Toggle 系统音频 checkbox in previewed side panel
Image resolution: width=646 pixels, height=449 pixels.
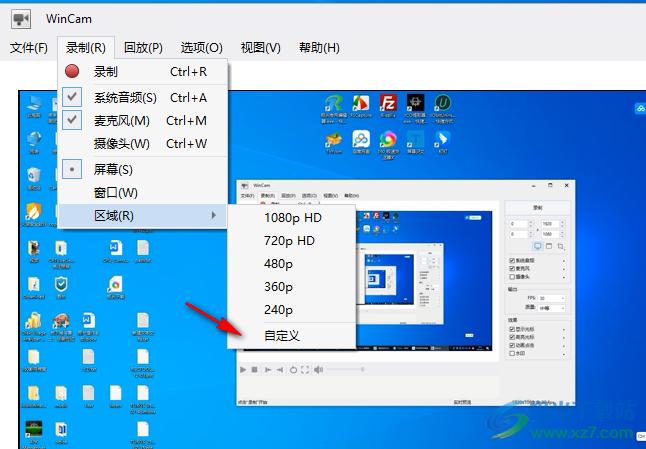point(512,260)
